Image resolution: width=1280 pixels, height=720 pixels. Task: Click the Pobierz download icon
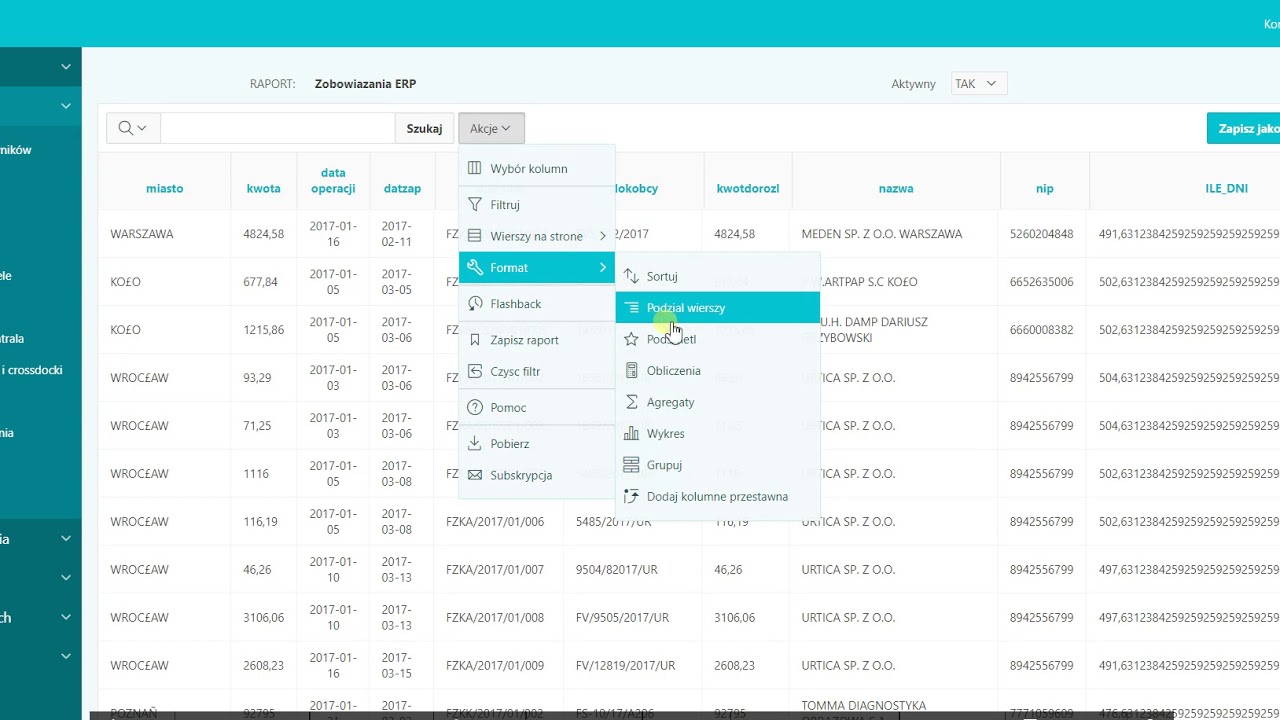click(x=475, y=443)
